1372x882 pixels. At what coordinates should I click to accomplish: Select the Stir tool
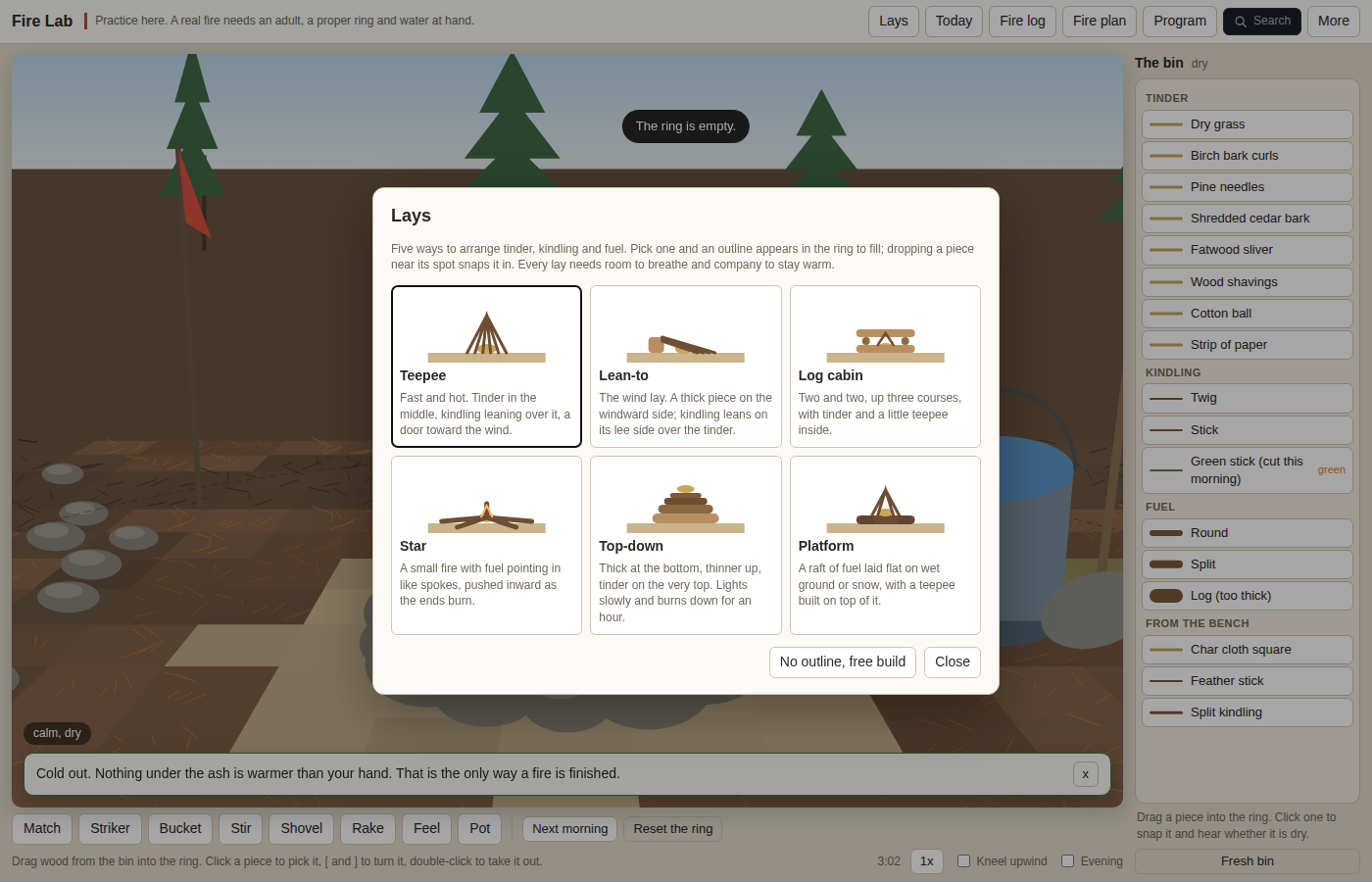241,829
